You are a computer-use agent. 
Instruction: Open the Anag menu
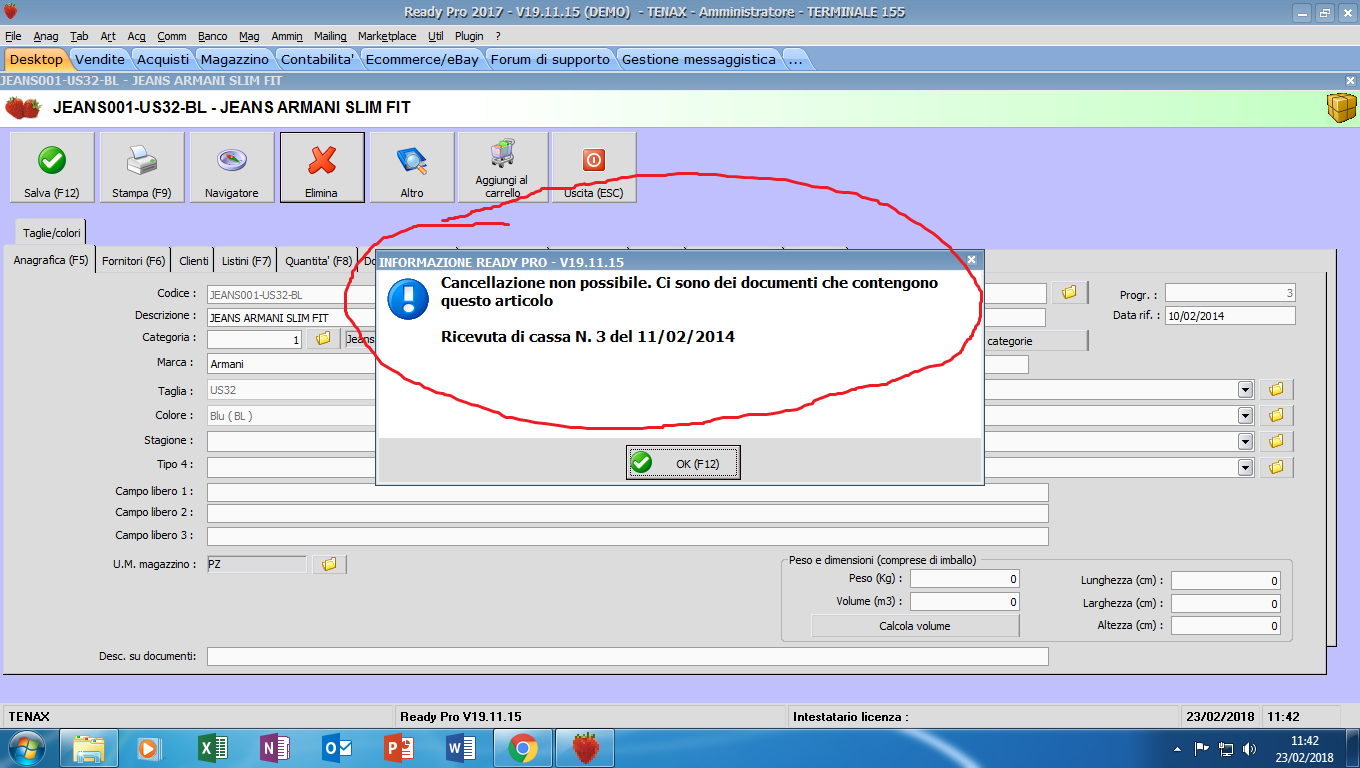pos(46,36)
